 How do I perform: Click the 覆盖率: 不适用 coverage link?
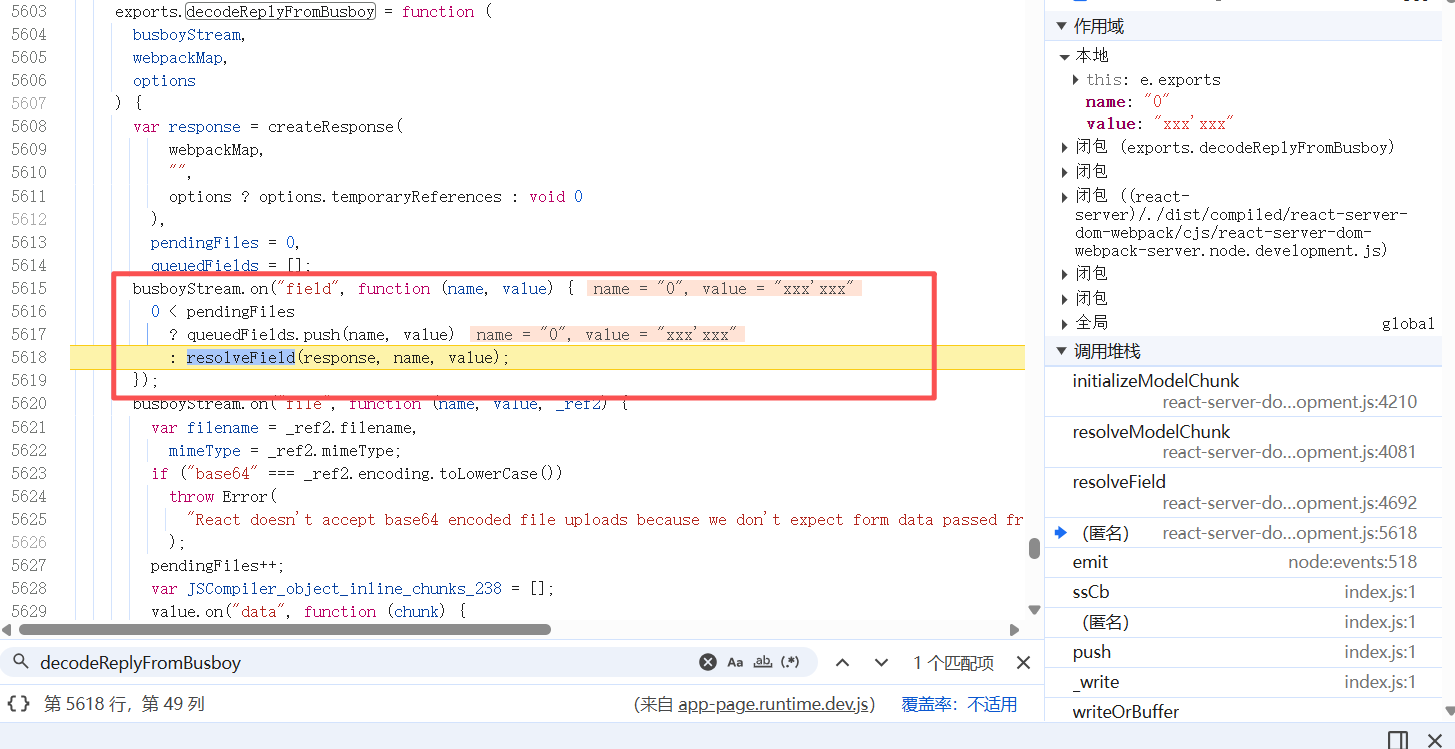958,704
